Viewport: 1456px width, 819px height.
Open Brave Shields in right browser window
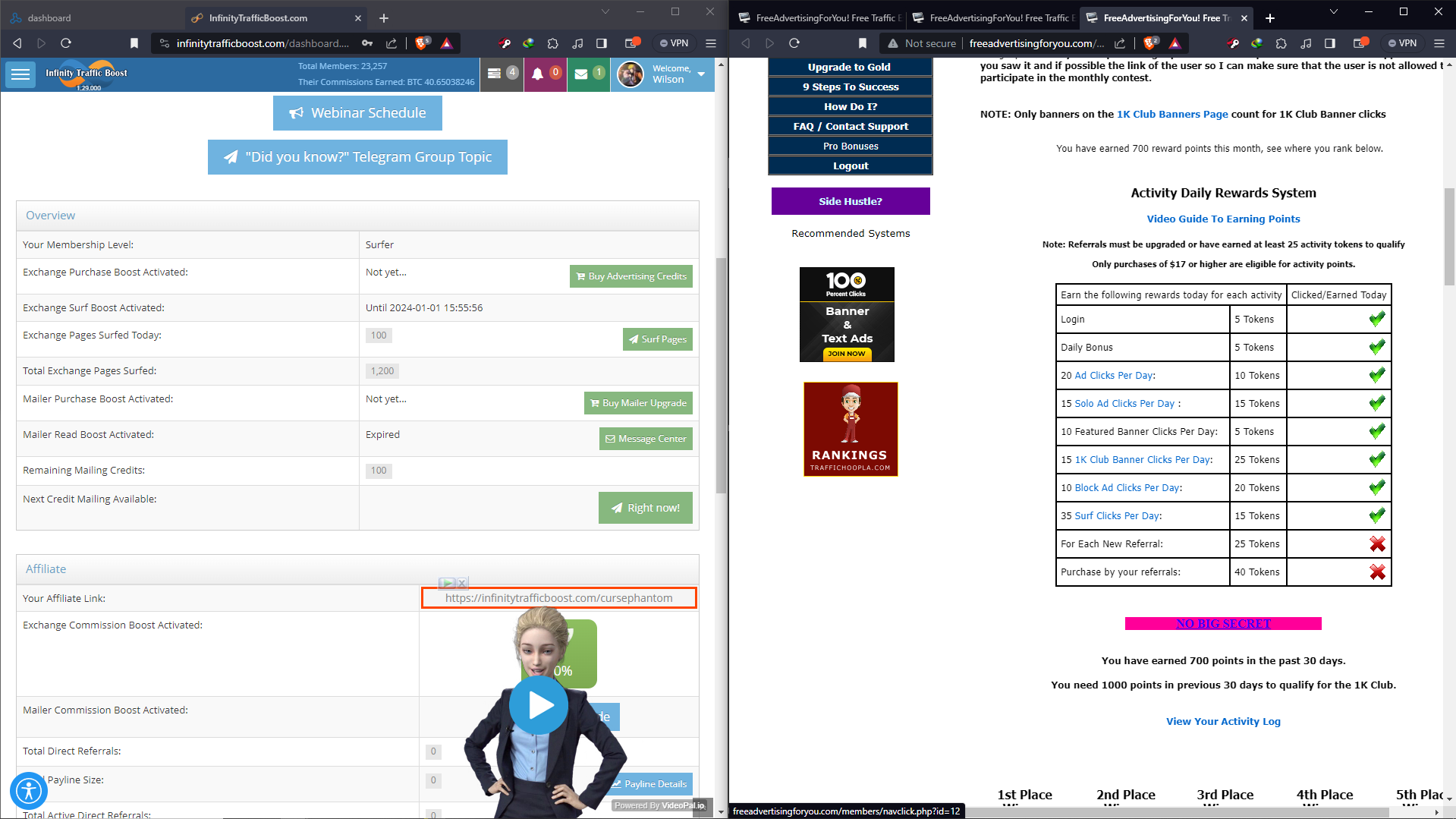tap(1151, 43)
